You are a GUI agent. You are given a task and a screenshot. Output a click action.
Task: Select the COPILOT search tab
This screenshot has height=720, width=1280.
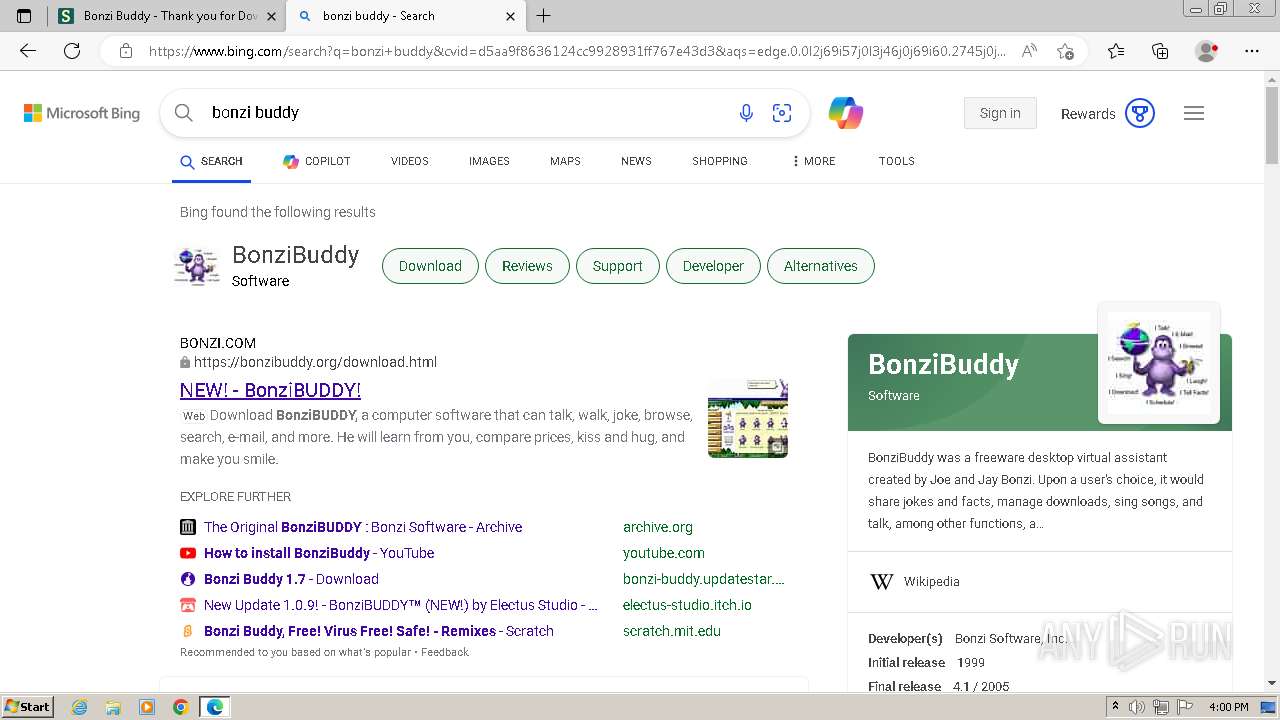(316, 161)
